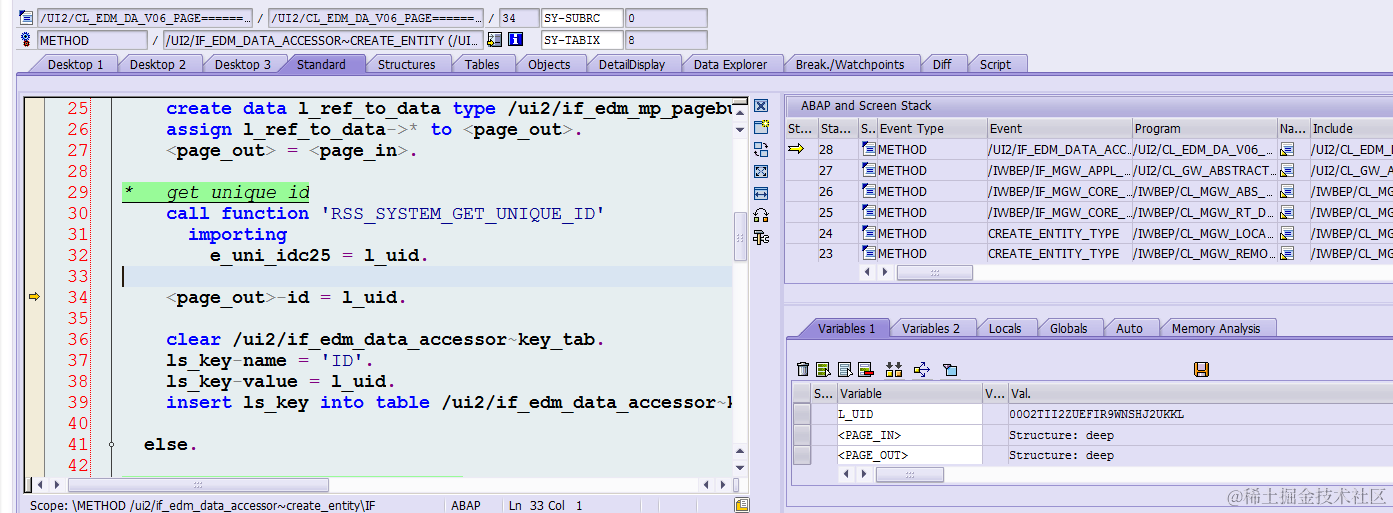Click the blue information icon in header
The height and width of the screenshot is (513, 1393).
[x=516, y=40]
